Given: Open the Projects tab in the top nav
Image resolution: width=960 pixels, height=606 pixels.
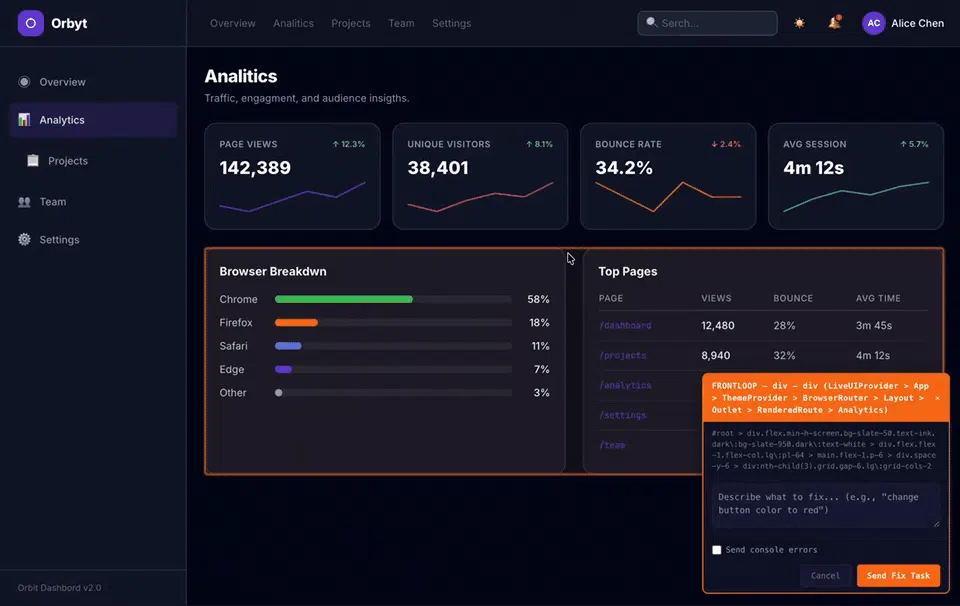Looking at the screenshot, I should [x=351, y=23].
